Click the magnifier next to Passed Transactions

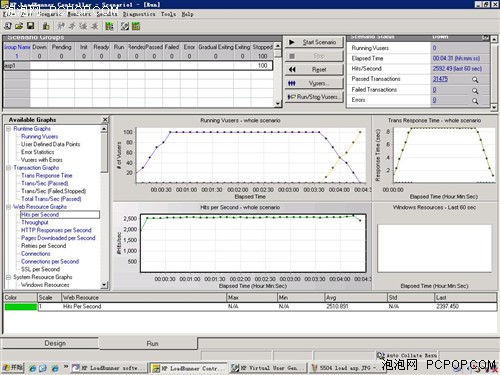(475, 80)
